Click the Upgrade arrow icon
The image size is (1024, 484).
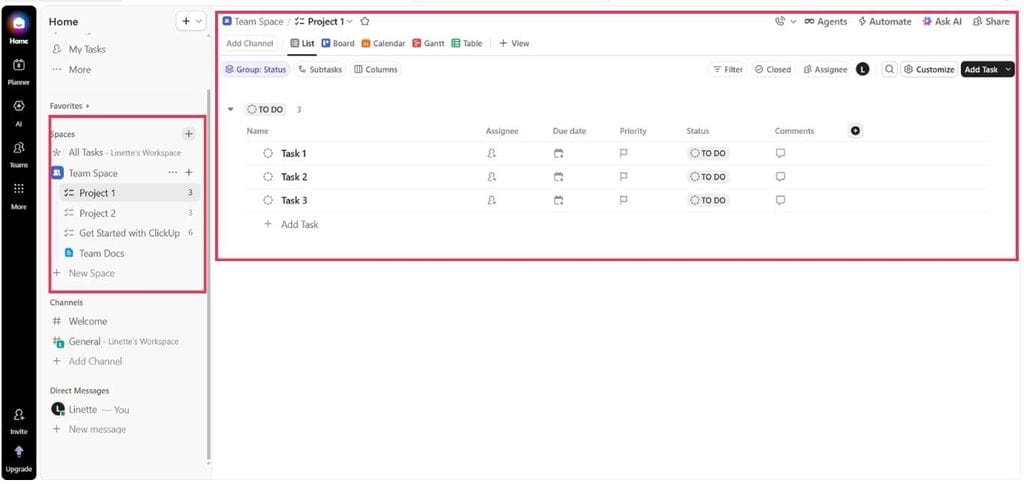coord(19,451)
